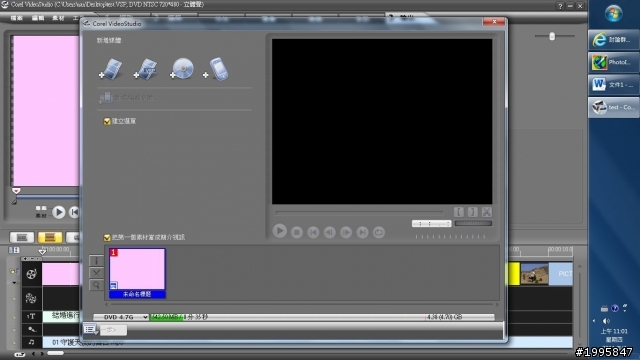Toggle first clip as intro video checkbox
The width and height of the screenshot is (640, 360).
(107, 237)
